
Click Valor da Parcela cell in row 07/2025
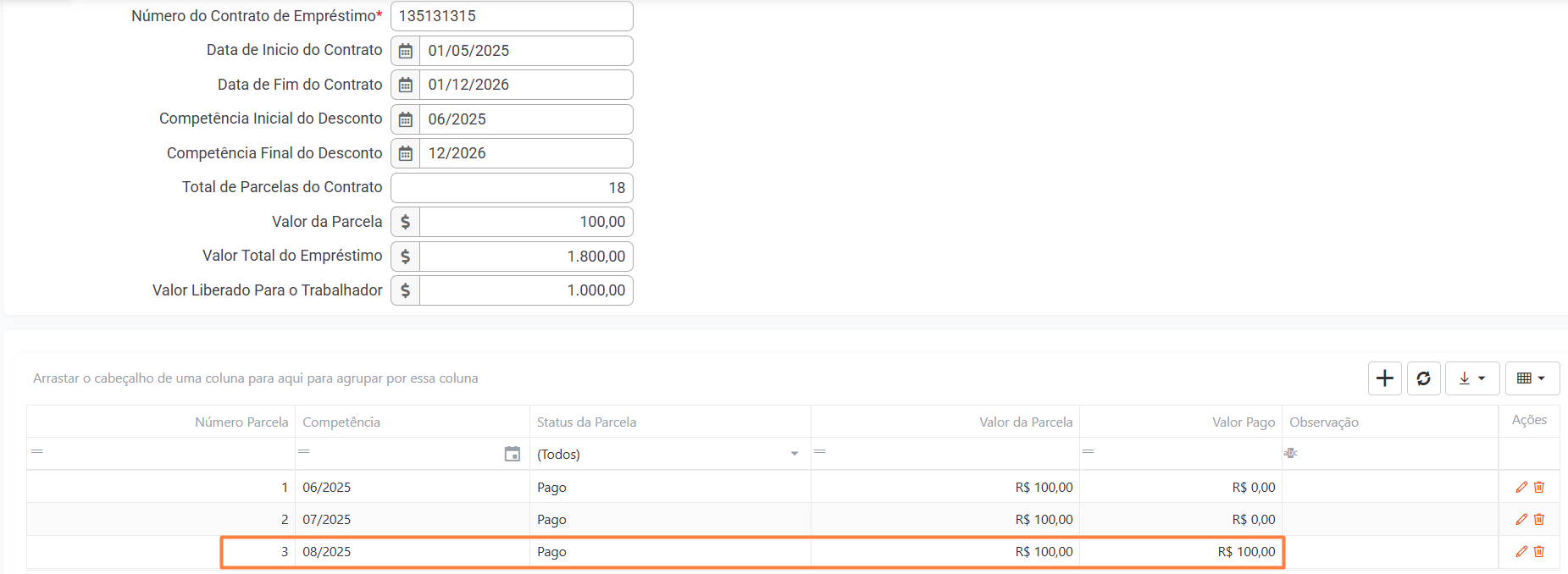point(945,519)
